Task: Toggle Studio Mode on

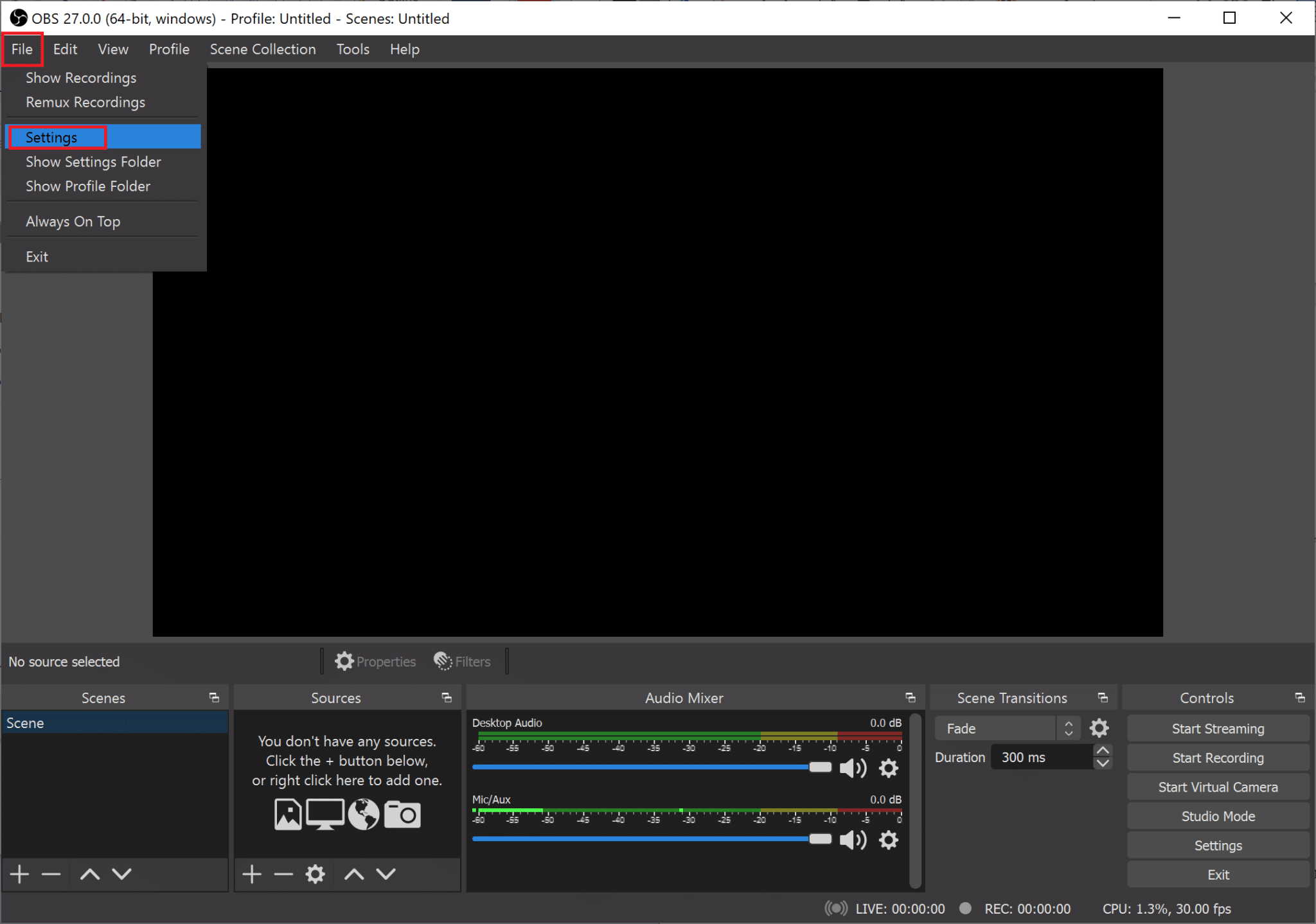Action: point(1219,815)
